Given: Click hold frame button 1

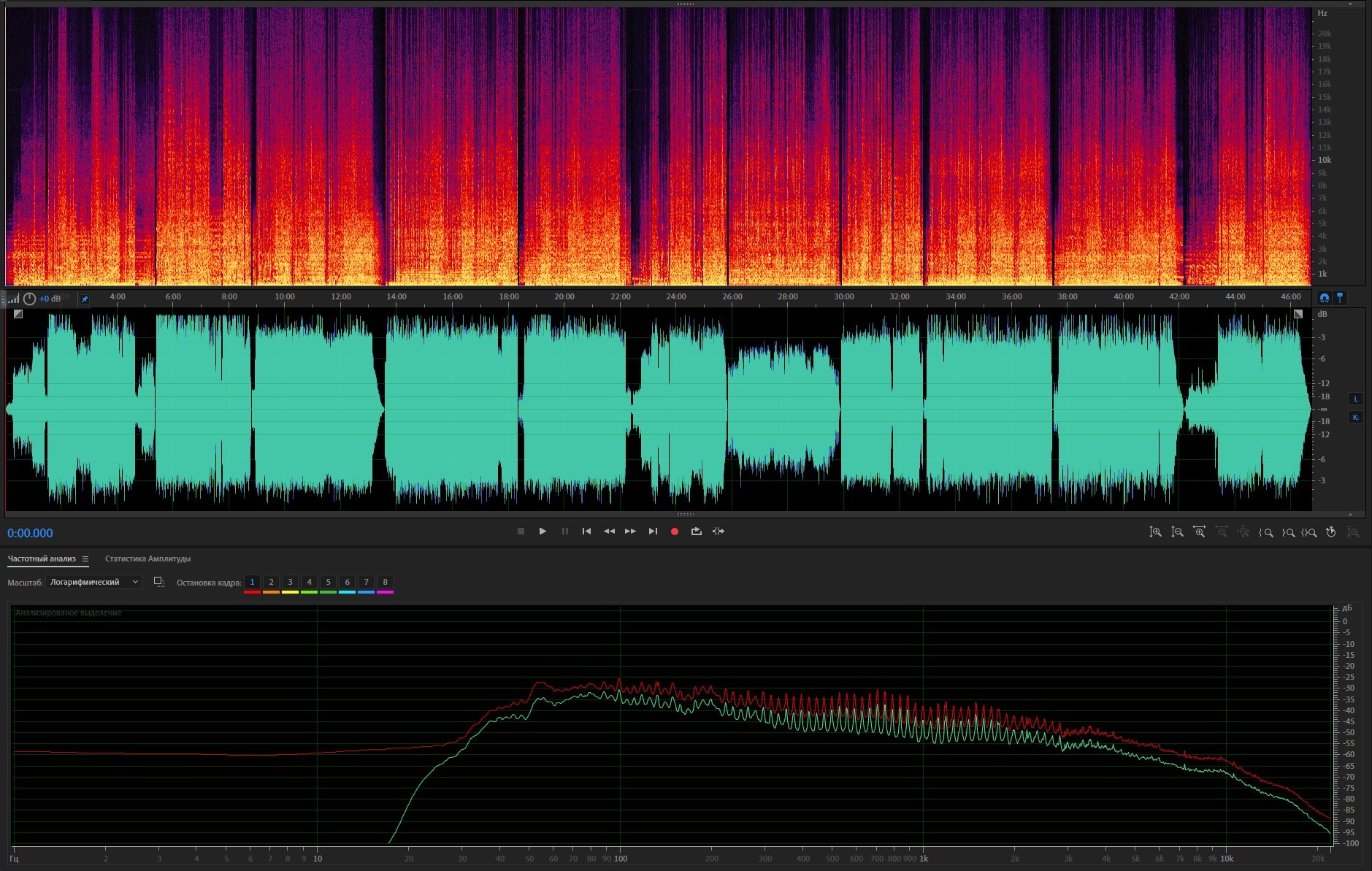Looking at the screenshot, I should tap(252, 582).
